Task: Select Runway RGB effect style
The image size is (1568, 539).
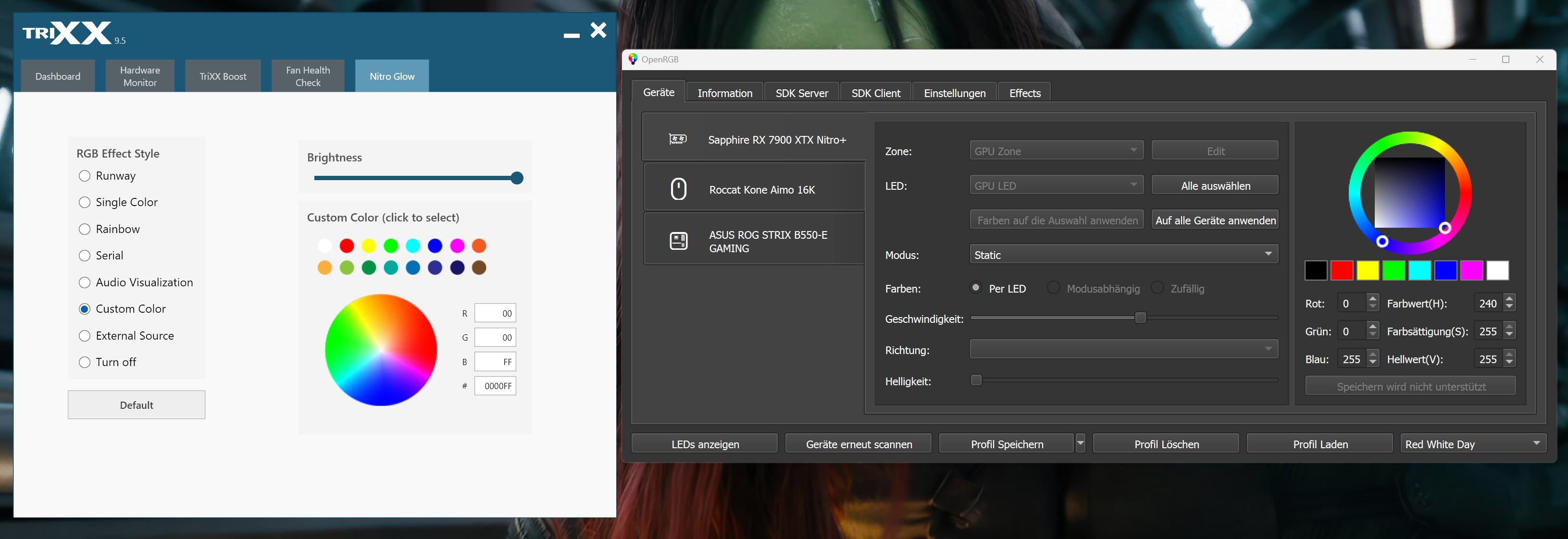Action: point(85,176)
